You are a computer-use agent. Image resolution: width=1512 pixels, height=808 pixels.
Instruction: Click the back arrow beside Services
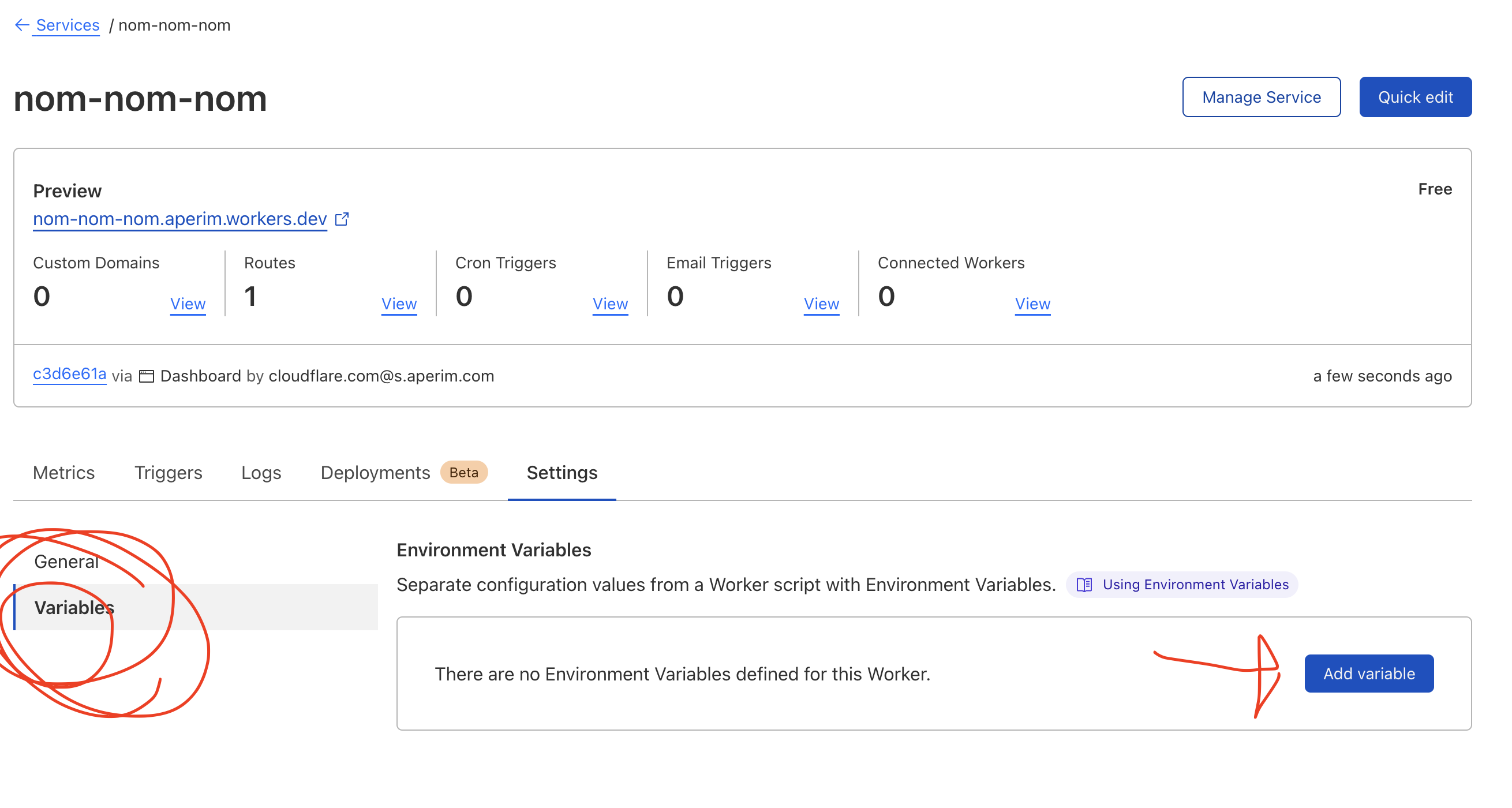click(22, 25)
